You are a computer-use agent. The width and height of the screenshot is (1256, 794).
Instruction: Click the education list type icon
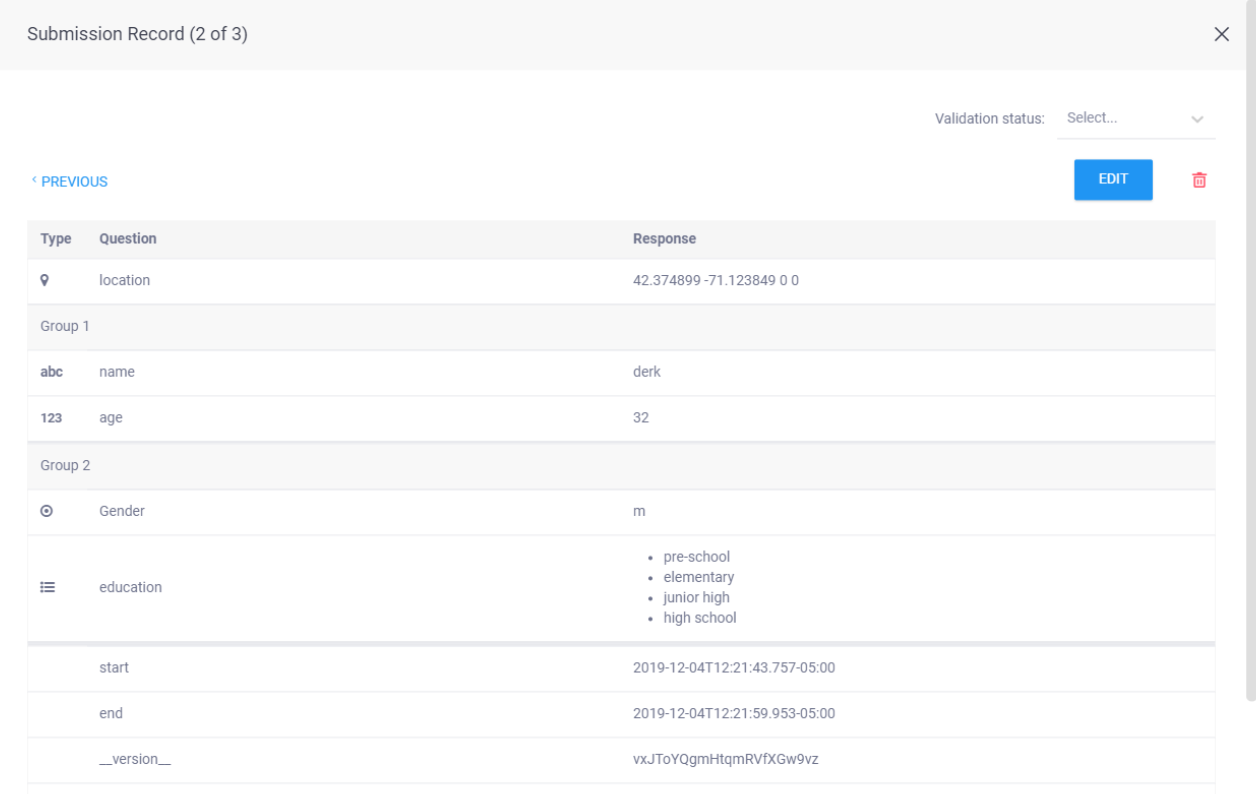coord(47,588)
